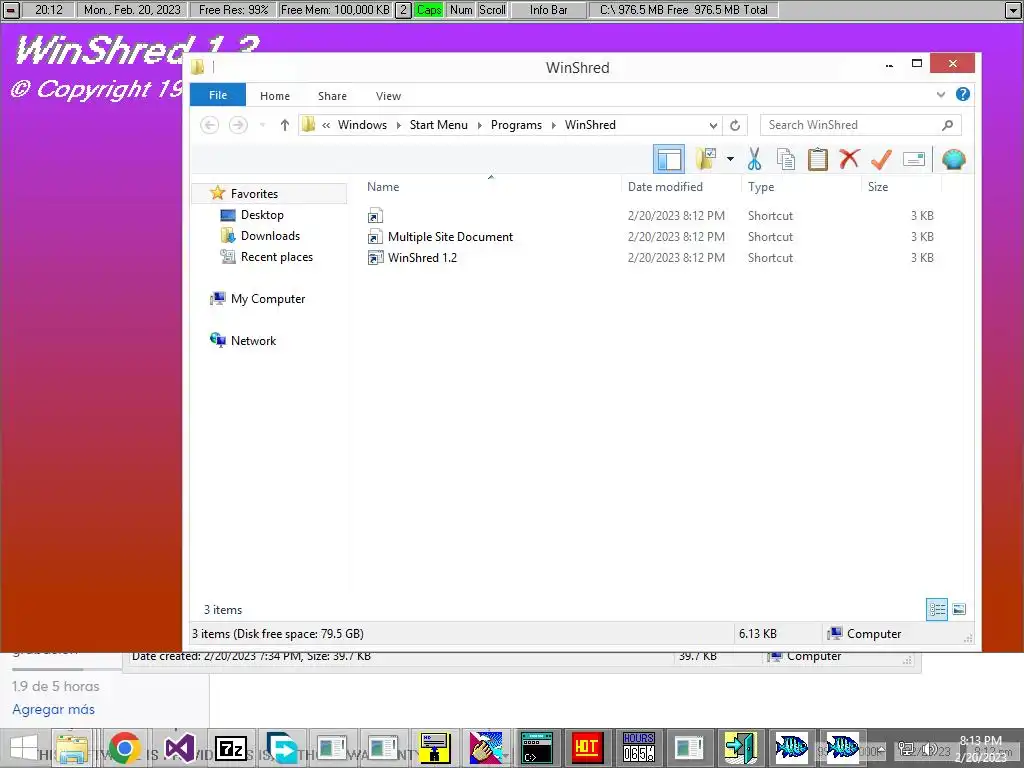Image resolution: width=1024 pixels, height=768 pixels.
Task: Open the Windows Start button
Action: pyautogui.click(x=24, y=748)
